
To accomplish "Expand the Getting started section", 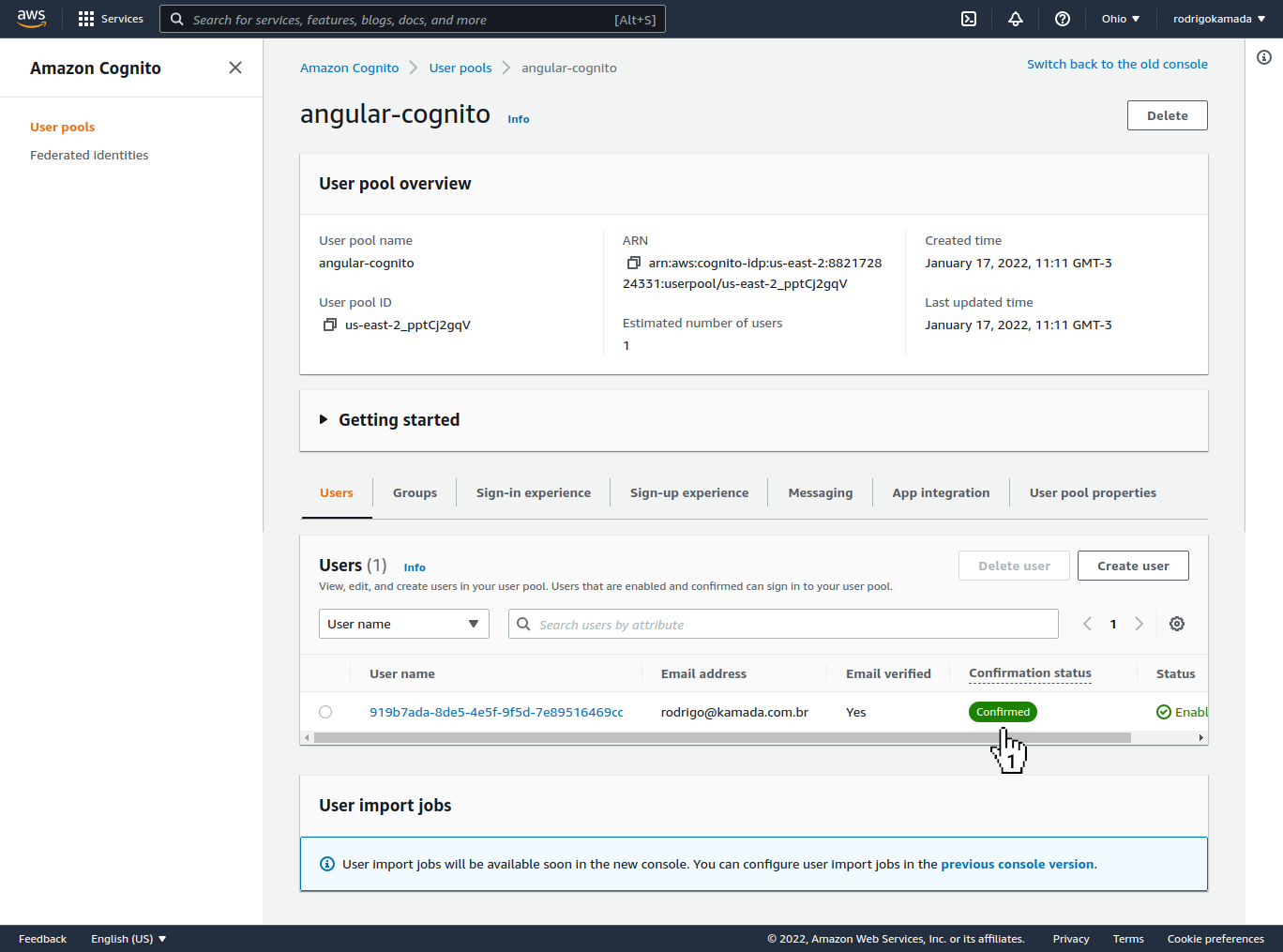I will 324,419.
